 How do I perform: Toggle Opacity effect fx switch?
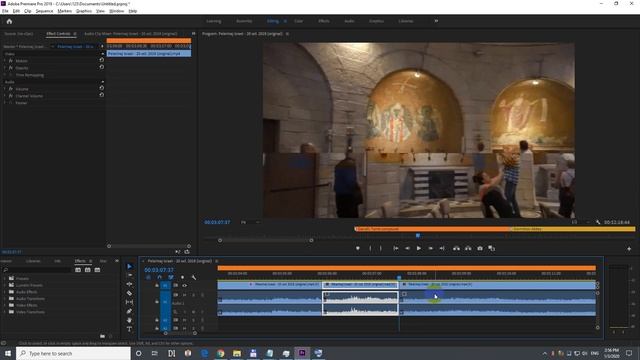point(11,68)
